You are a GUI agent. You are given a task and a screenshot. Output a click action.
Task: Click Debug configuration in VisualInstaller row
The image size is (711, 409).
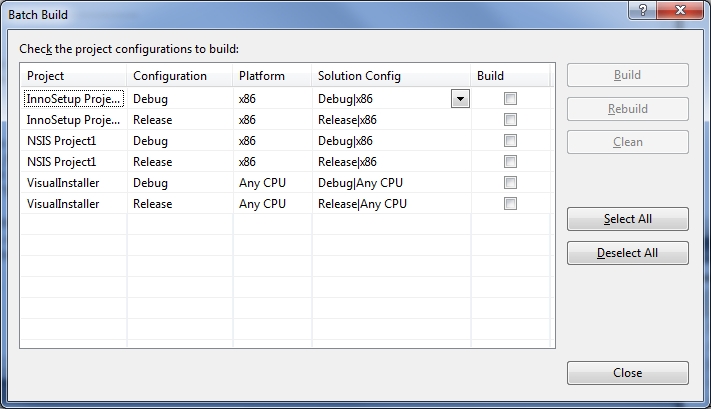(180, 183)
